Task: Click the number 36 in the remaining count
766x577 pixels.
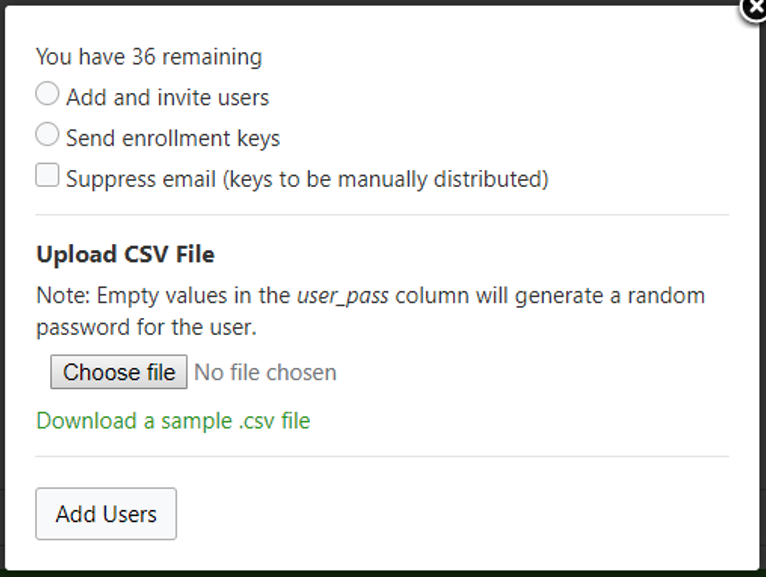Action: 144,57
